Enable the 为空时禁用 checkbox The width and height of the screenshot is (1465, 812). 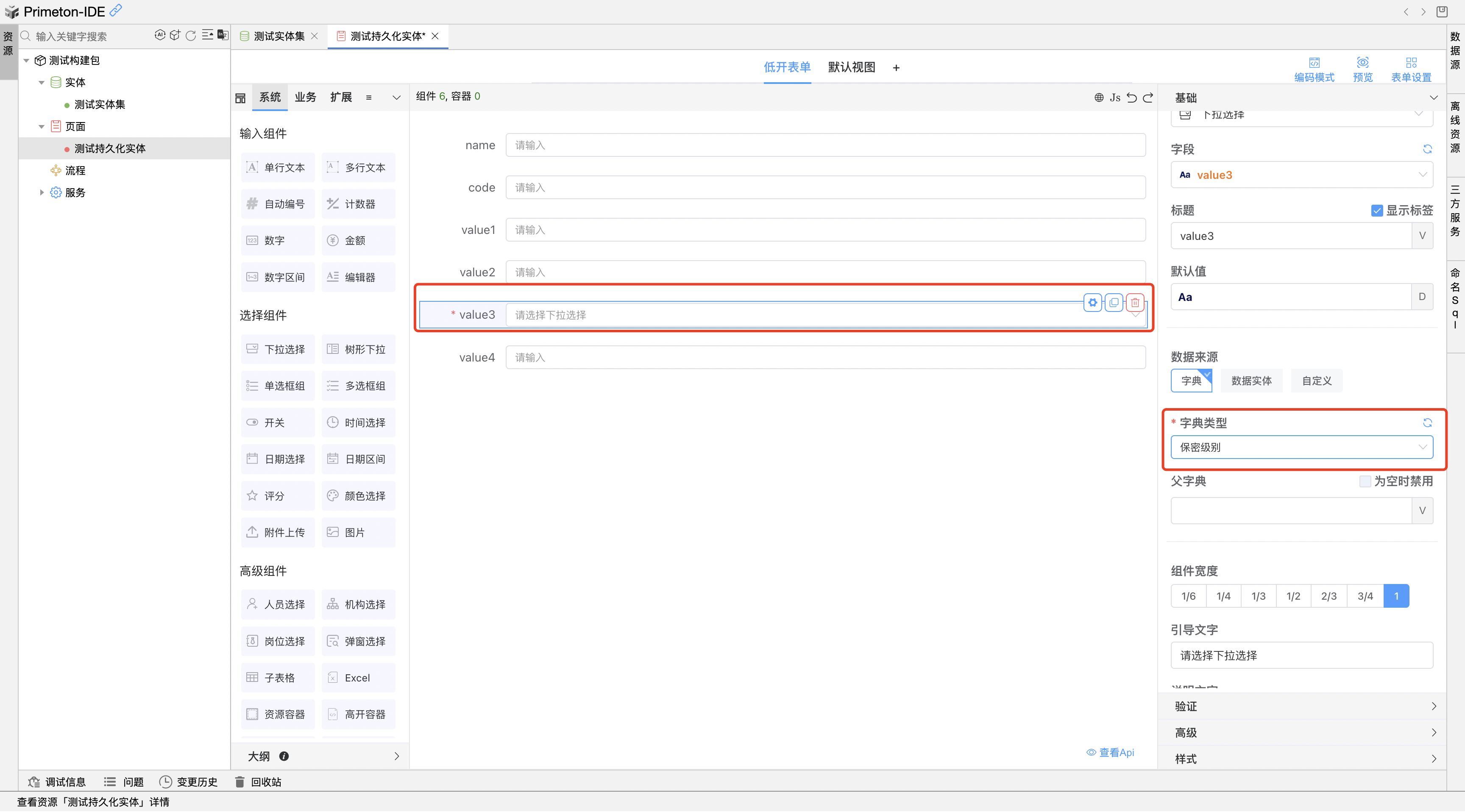pyautogui.click(x=1365, y=481)
